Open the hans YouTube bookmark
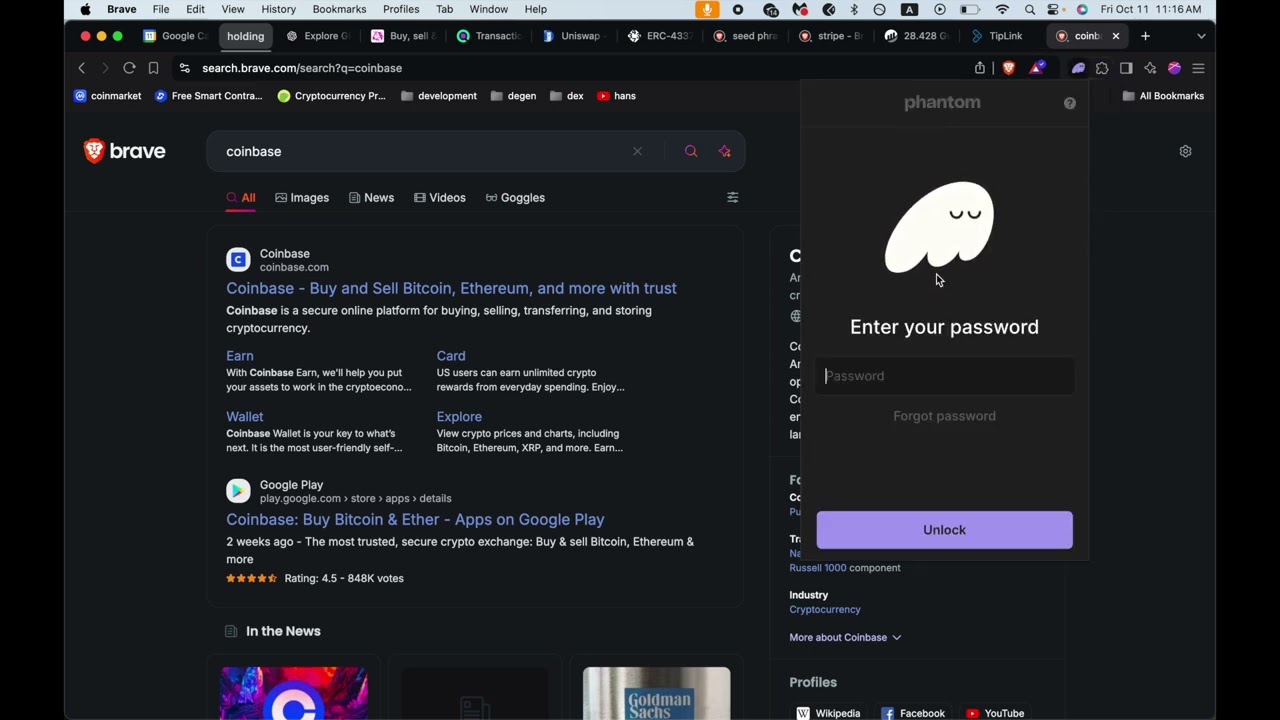 click(x=616, y=96)
